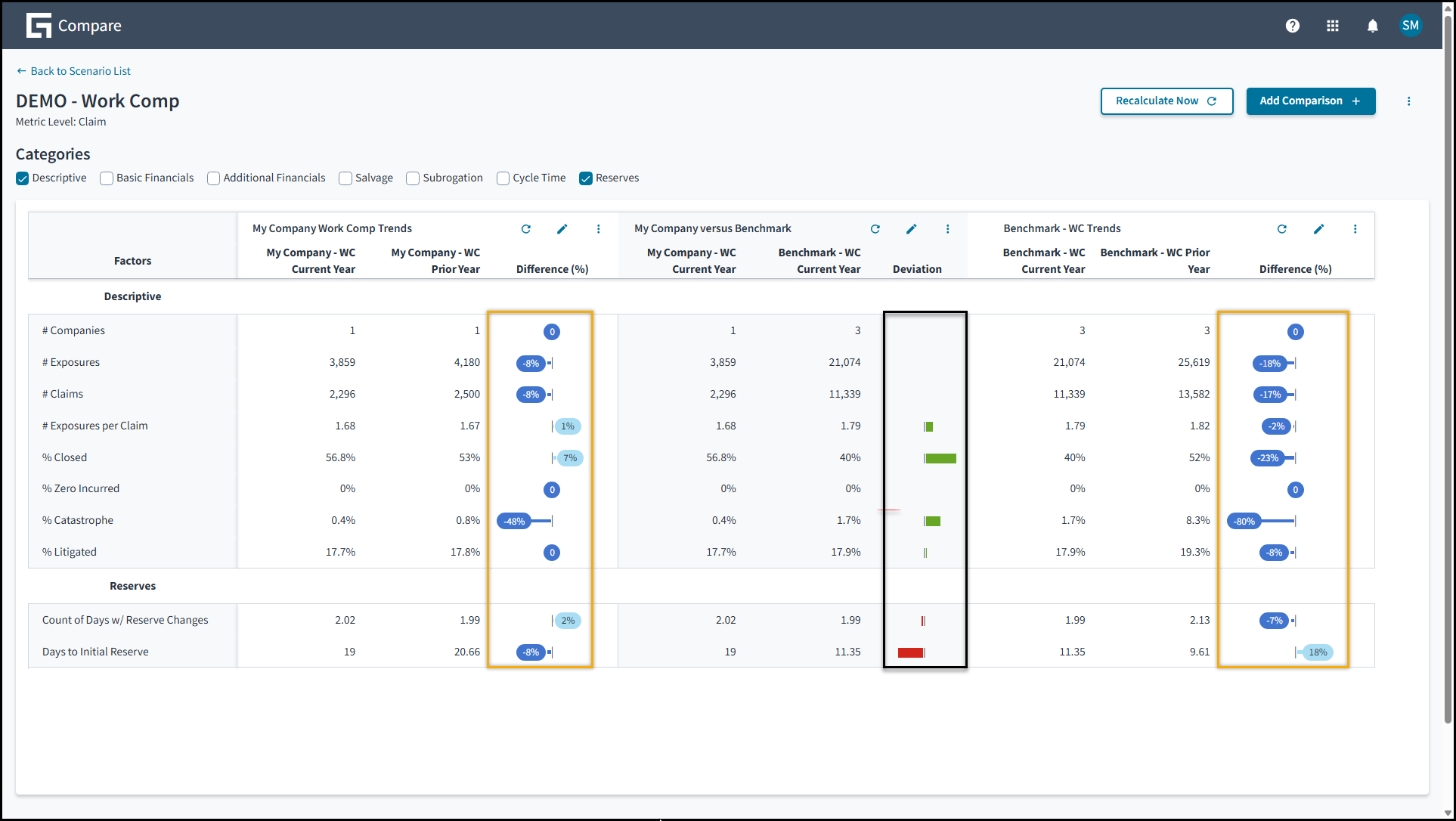Screen dimensions: 1456x821
Task: Open the SM user account menu
Action: pyautogui.click(x=1410, y=26)
